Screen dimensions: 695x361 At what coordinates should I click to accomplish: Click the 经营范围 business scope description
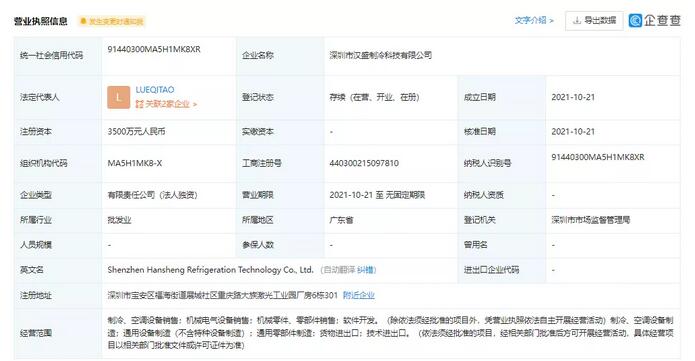pos(390,333)
